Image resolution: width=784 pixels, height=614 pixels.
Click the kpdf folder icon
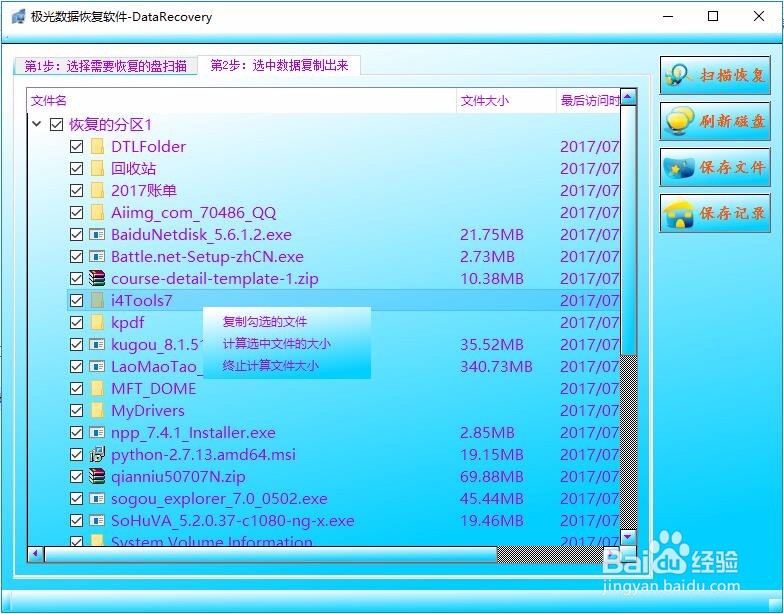[97, 322]
